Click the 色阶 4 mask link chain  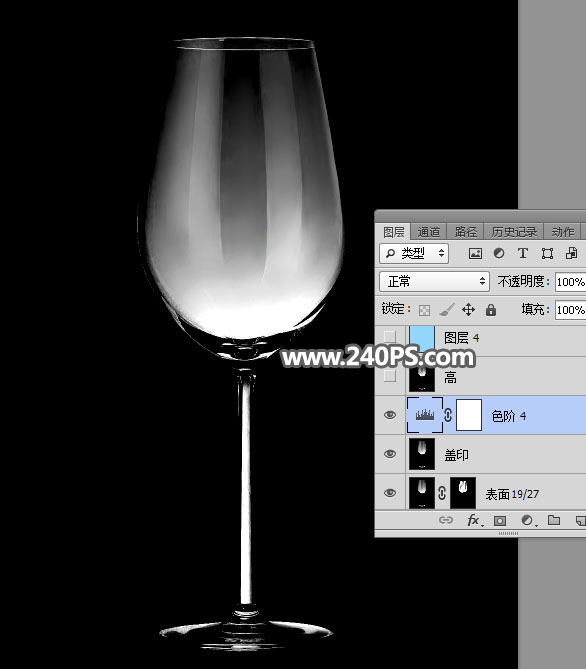click(448, 415)
